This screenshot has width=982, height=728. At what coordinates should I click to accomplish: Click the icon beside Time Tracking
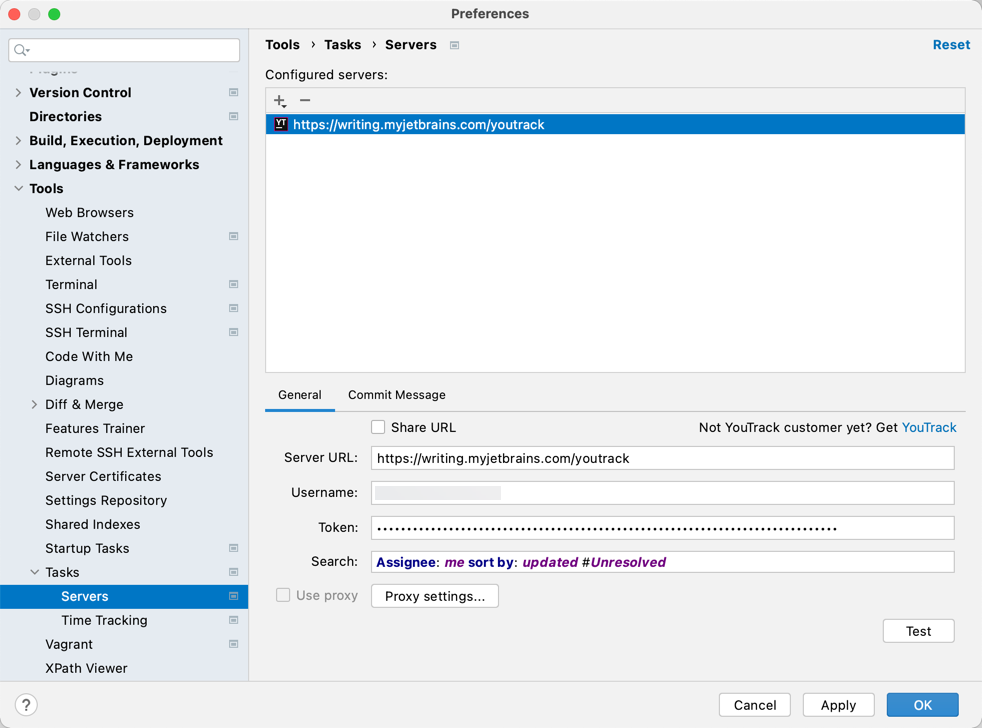click(233, 620)
